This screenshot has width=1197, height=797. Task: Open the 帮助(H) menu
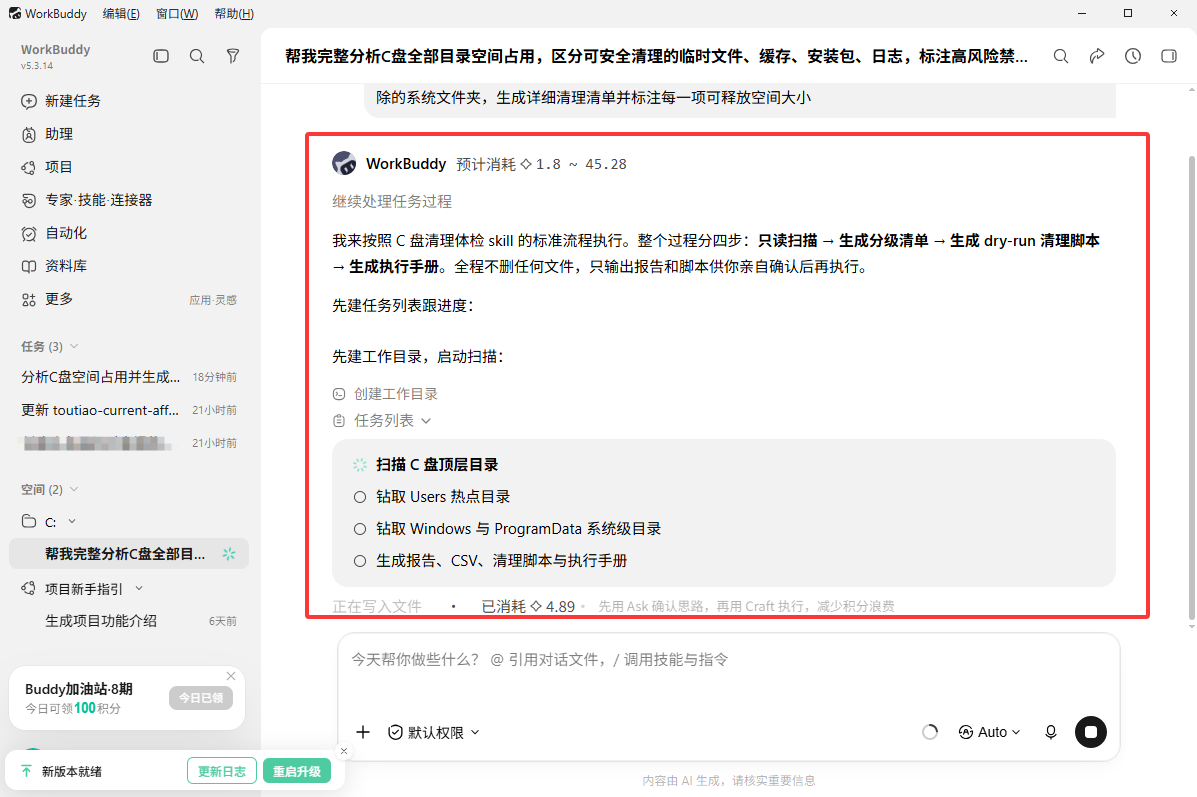point(234,14)
